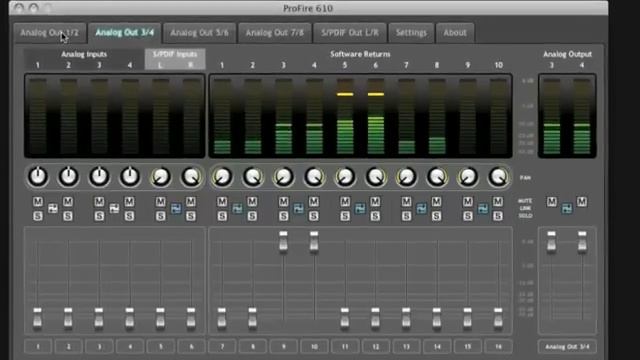Click the pan knob for Software Return 8
This screenshot has width=640, height=360.
pyautogui.click(x=437, y=177)
